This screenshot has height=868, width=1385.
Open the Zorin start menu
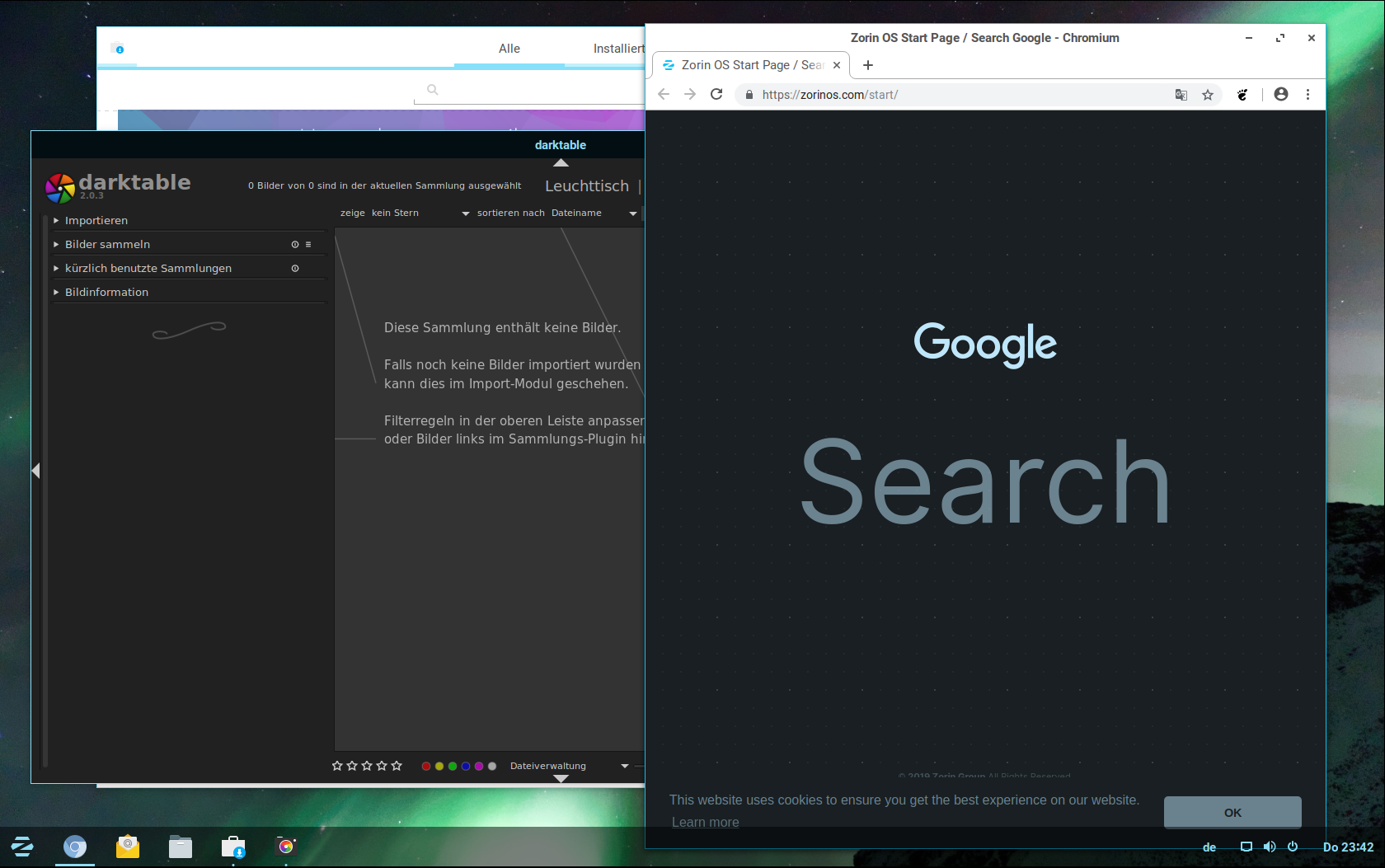22,847
